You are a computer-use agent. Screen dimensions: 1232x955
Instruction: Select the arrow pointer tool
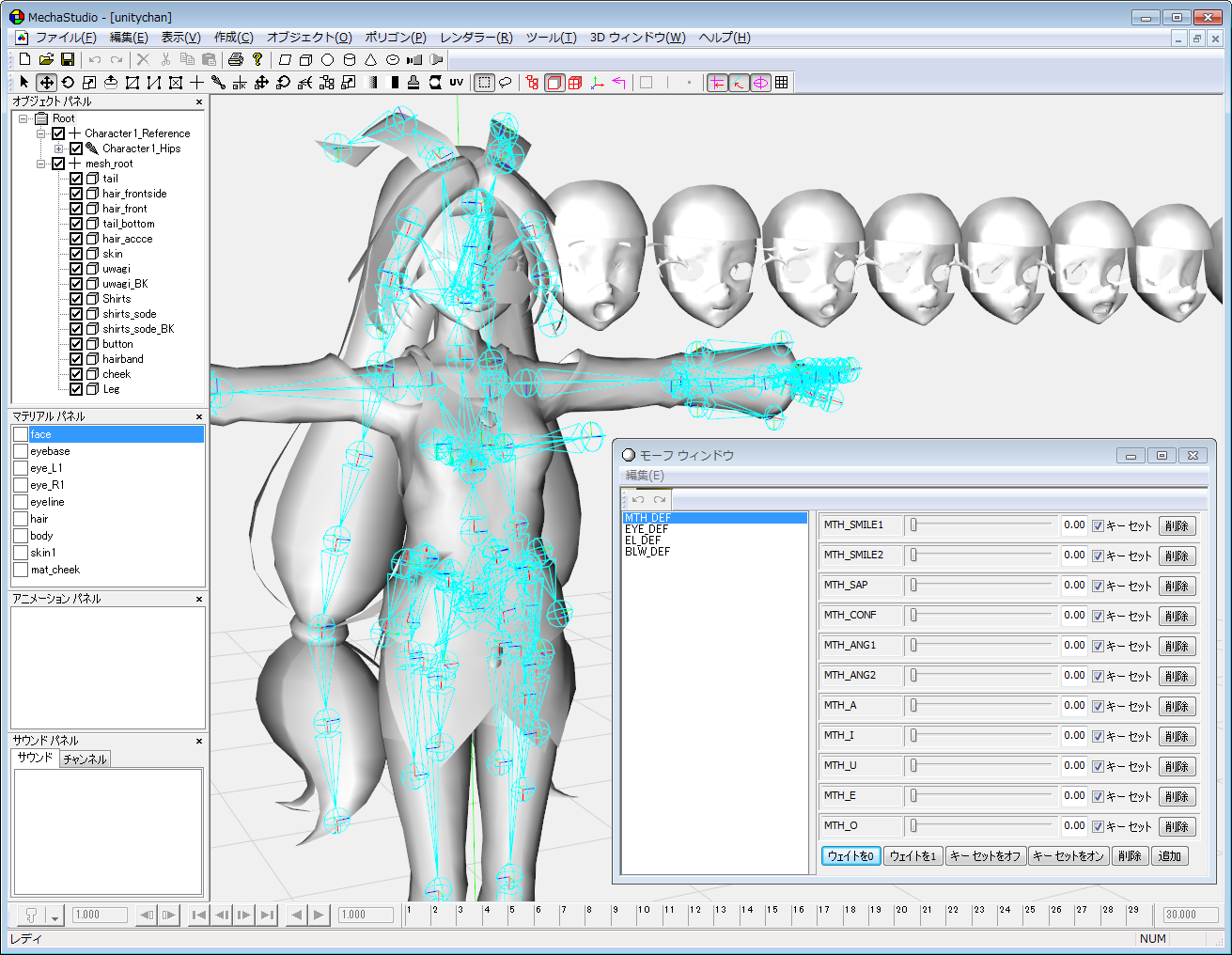[24, 83]
